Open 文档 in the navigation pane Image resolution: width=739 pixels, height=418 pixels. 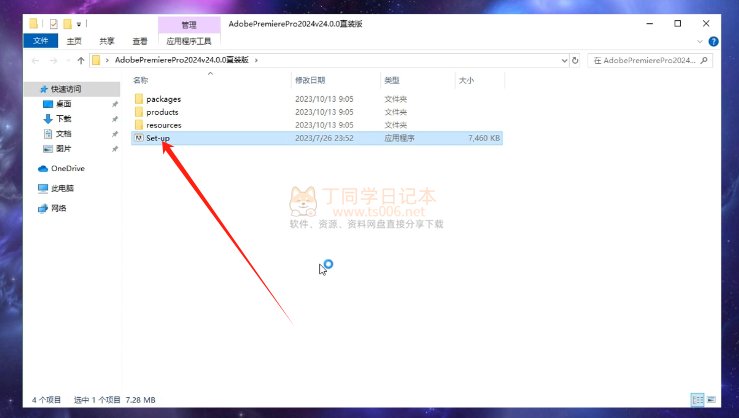tap(64, 134)
